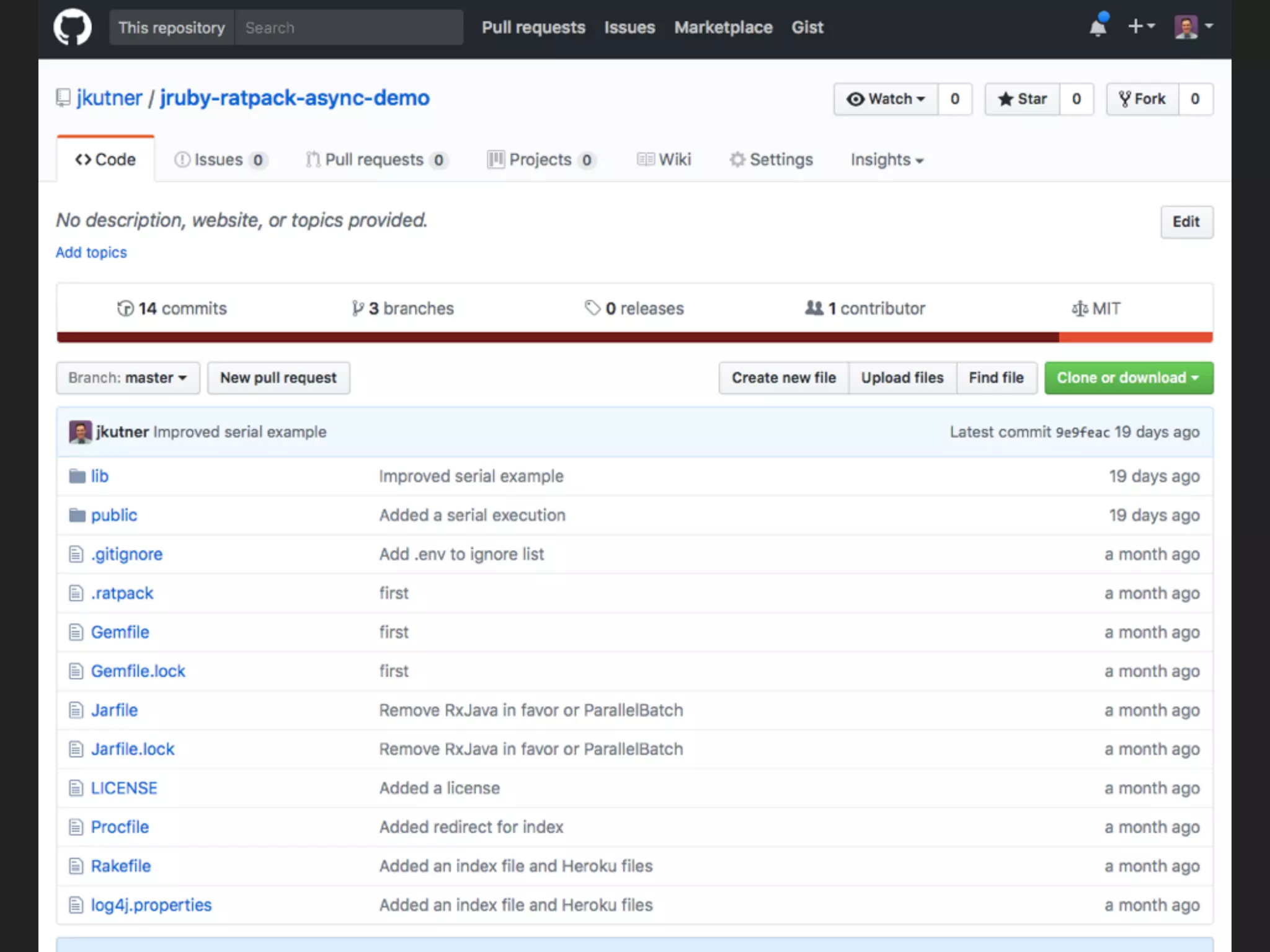Open the notifications bell icon
Screen dimensions: 1270x952
[x=1098, y=27]
